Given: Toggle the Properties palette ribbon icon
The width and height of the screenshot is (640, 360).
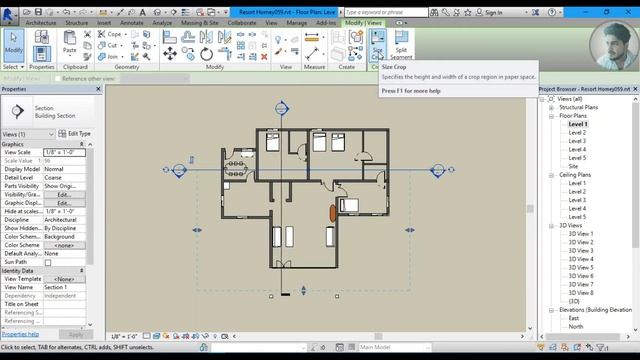Looking at the screenshot, I should 42,54.
